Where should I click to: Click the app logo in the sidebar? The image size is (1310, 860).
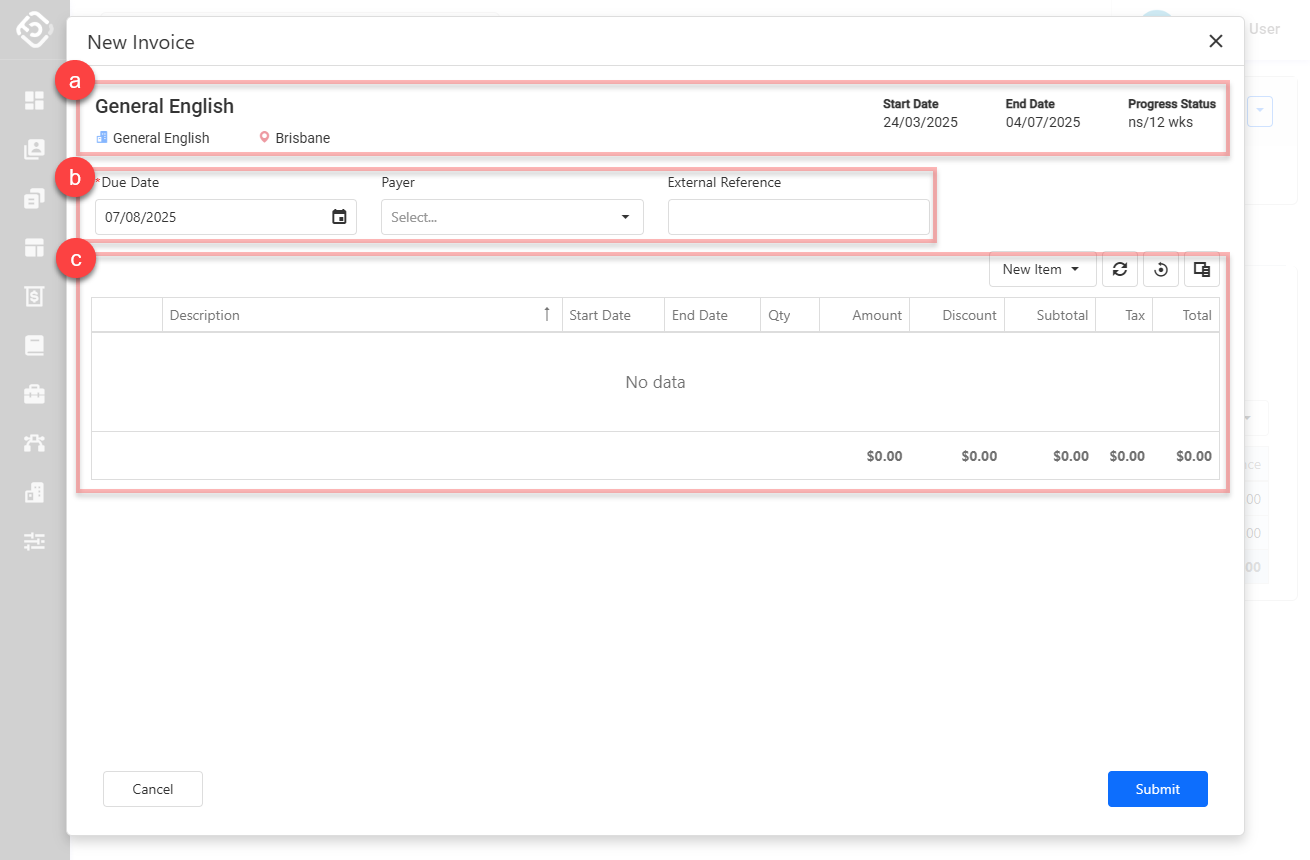[x=34, y=29]
